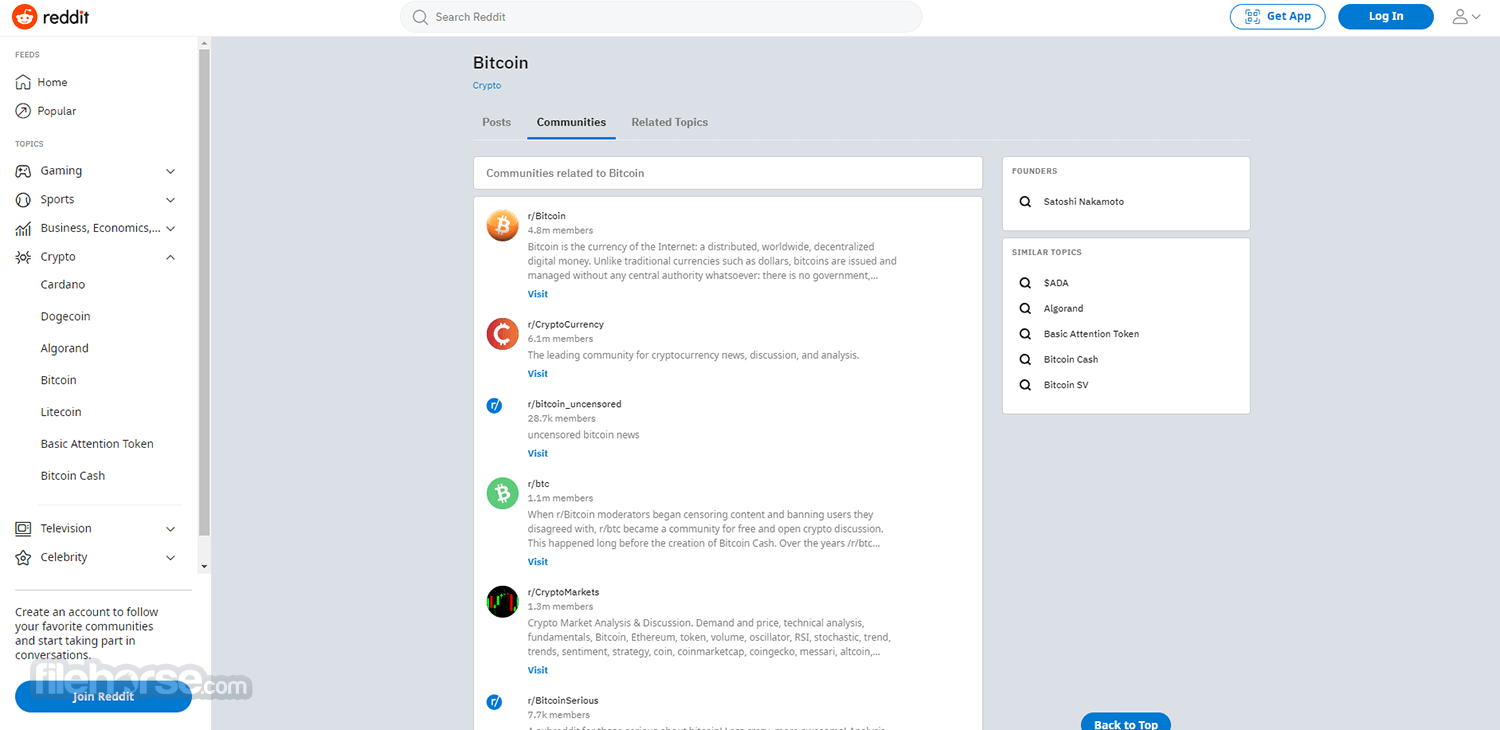Image resolution: width=1500 pixels, height=730 pixels.
Task: Click the Celebrity star icon
Action: 23,557
